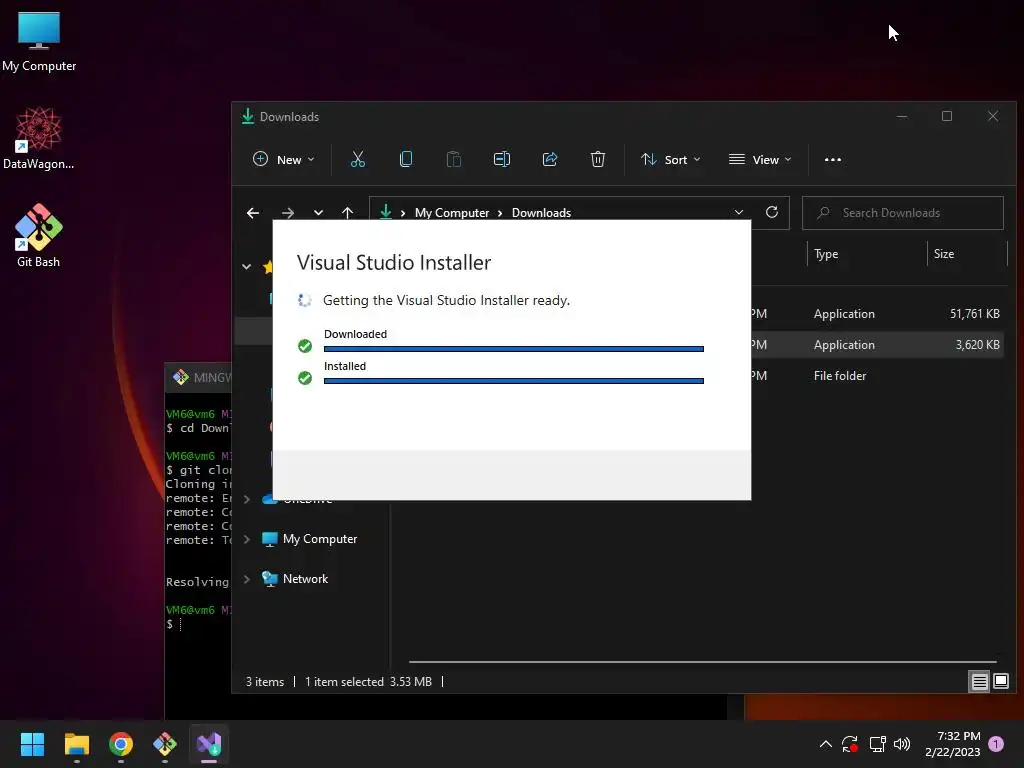
Task: Select the 3,620 KB Application row
Action: click(x=877, y=345)
